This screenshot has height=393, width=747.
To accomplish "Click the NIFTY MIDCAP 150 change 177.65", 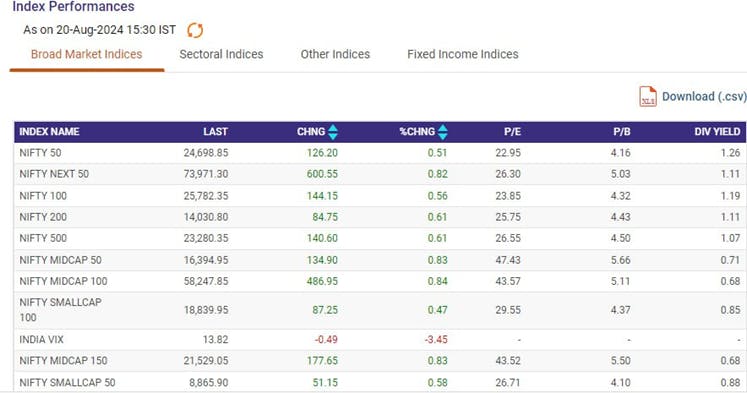I will pyautogui.click(x=322, y=361).
